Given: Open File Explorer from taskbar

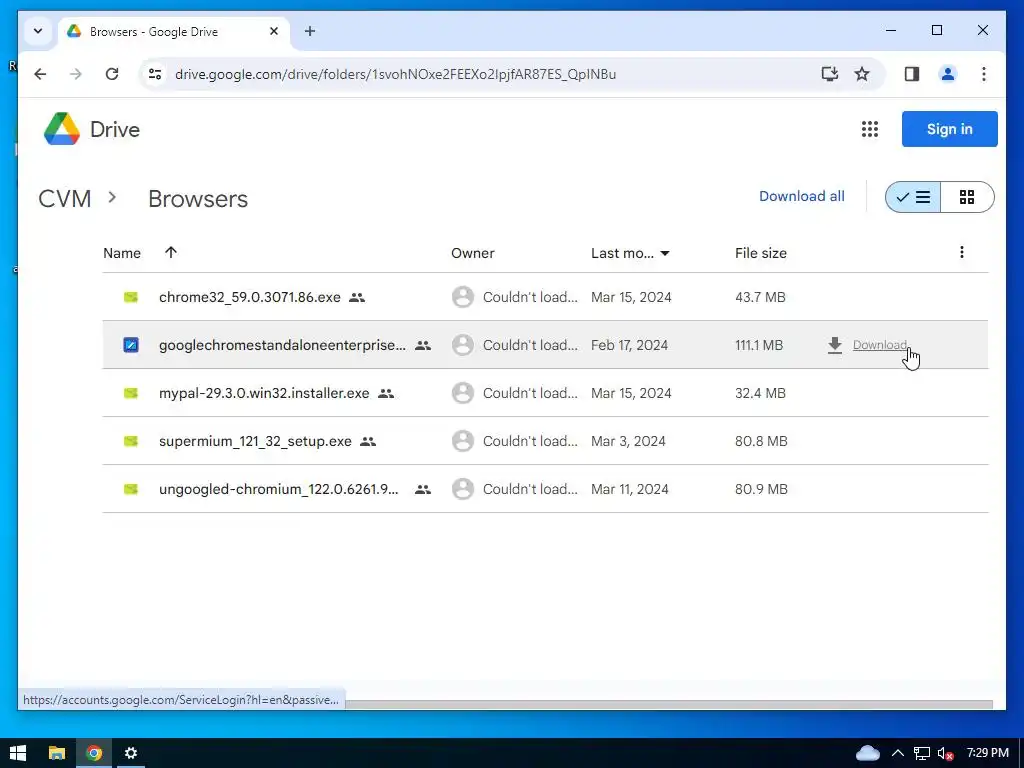Looking at the screenshot, I should [x=57, y=753].
